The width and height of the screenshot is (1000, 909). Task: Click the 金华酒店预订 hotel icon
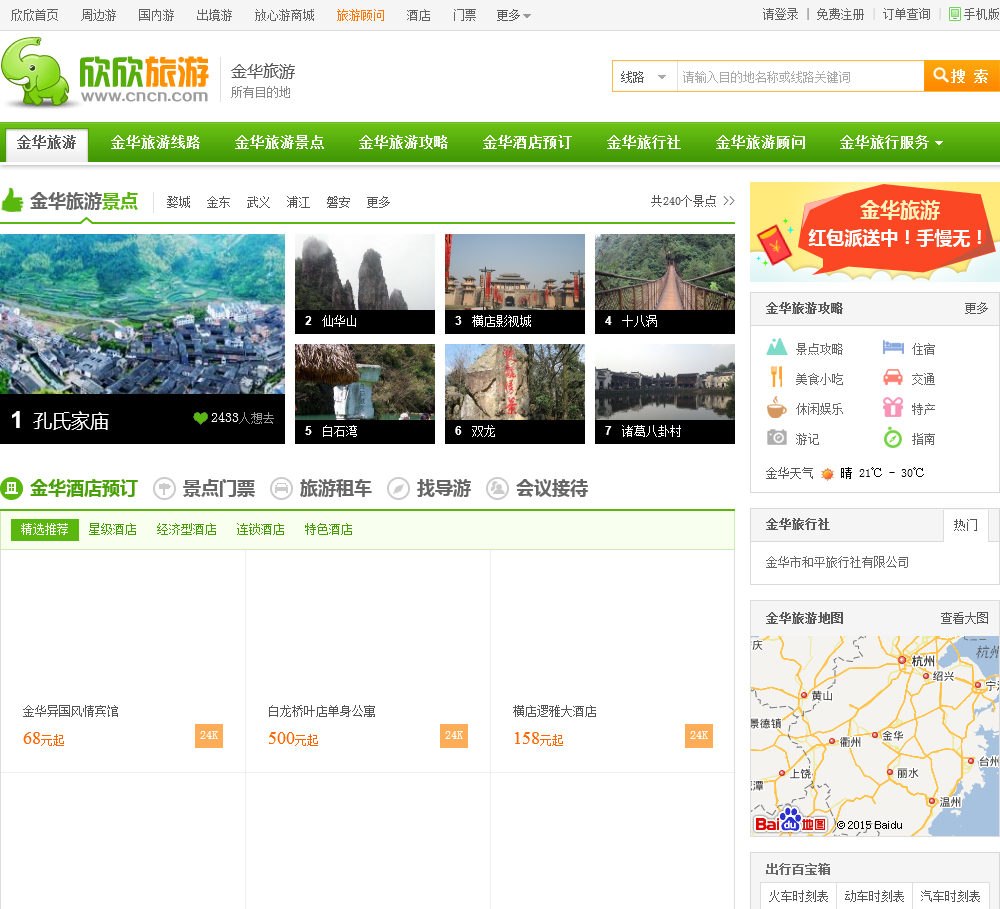[x=11, y=488]
